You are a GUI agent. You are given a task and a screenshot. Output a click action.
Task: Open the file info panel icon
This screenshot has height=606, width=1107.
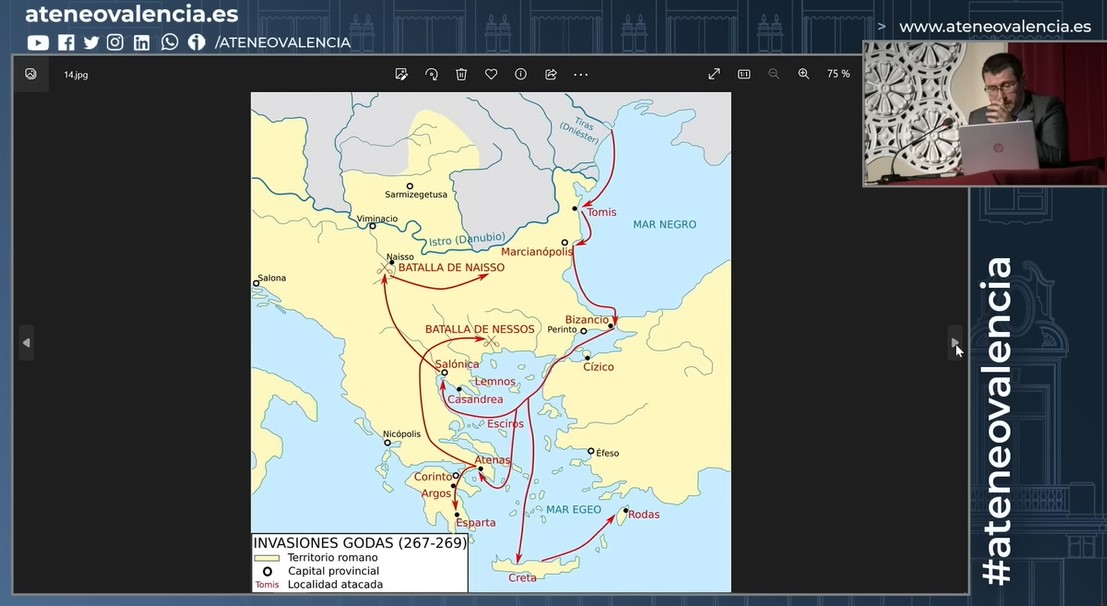tap(520, 74)
